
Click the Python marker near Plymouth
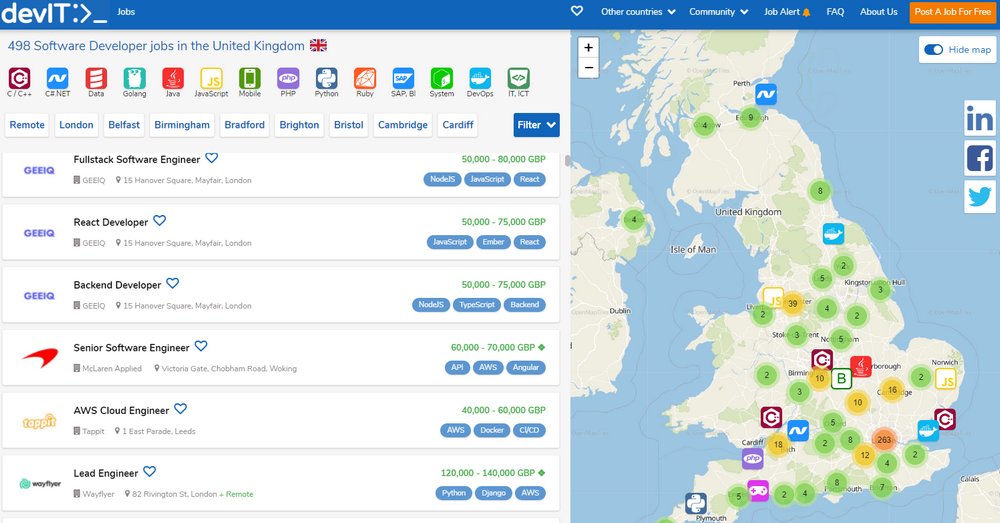coord(696,503)
